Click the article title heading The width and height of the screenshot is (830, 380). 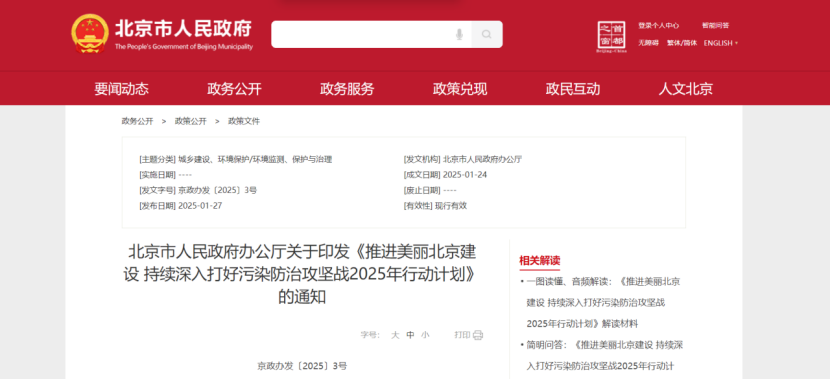point(302,274)
